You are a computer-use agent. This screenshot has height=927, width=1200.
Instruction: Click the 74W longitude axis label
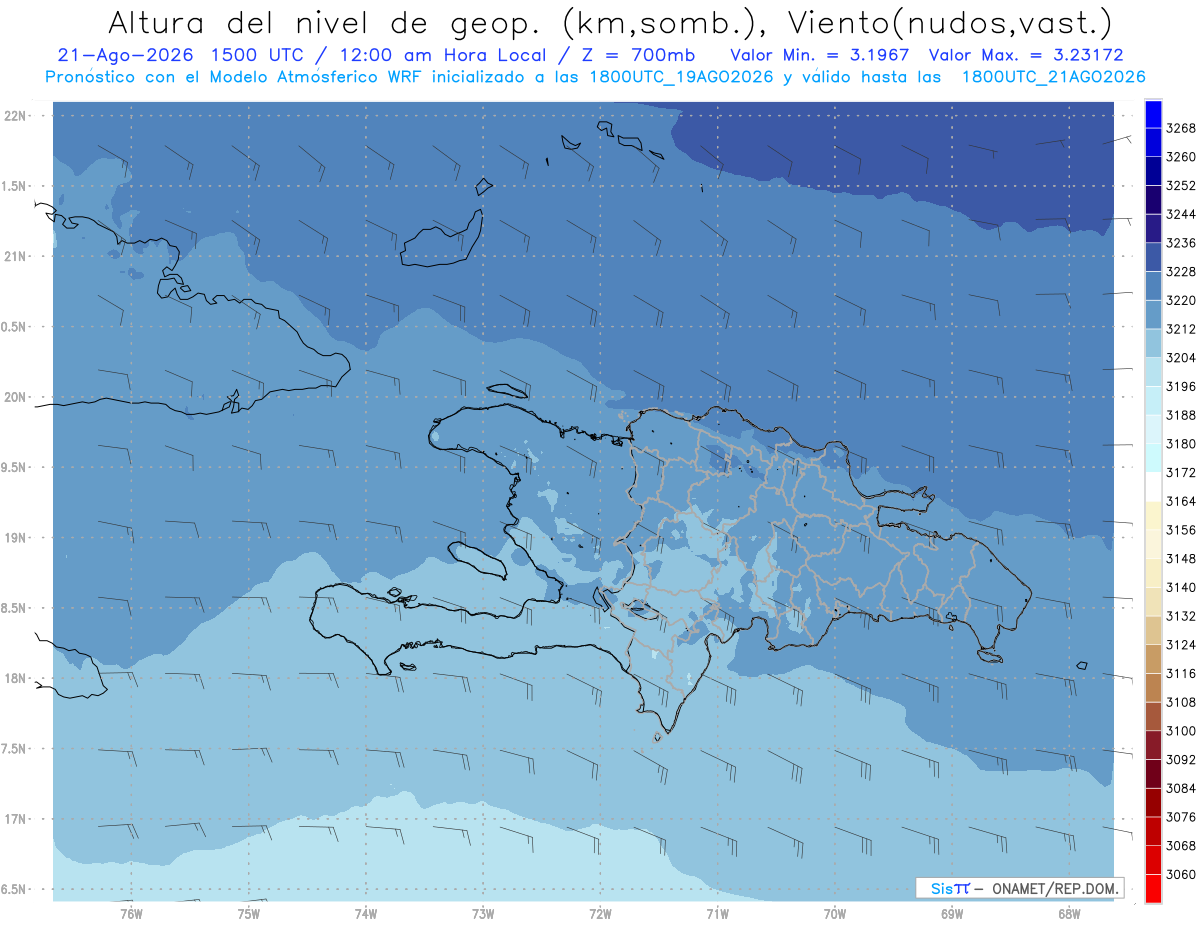pyautogui.click(x=366, y=913)
